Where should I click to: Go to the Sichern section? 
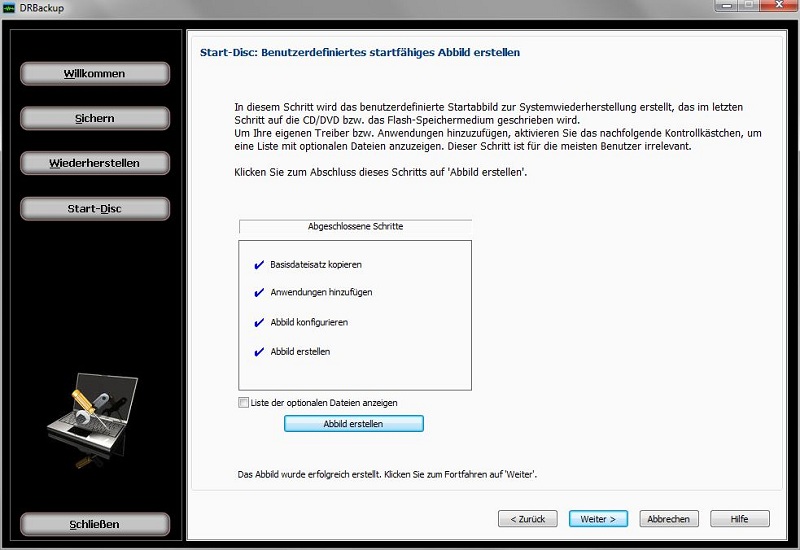[95, 118]
